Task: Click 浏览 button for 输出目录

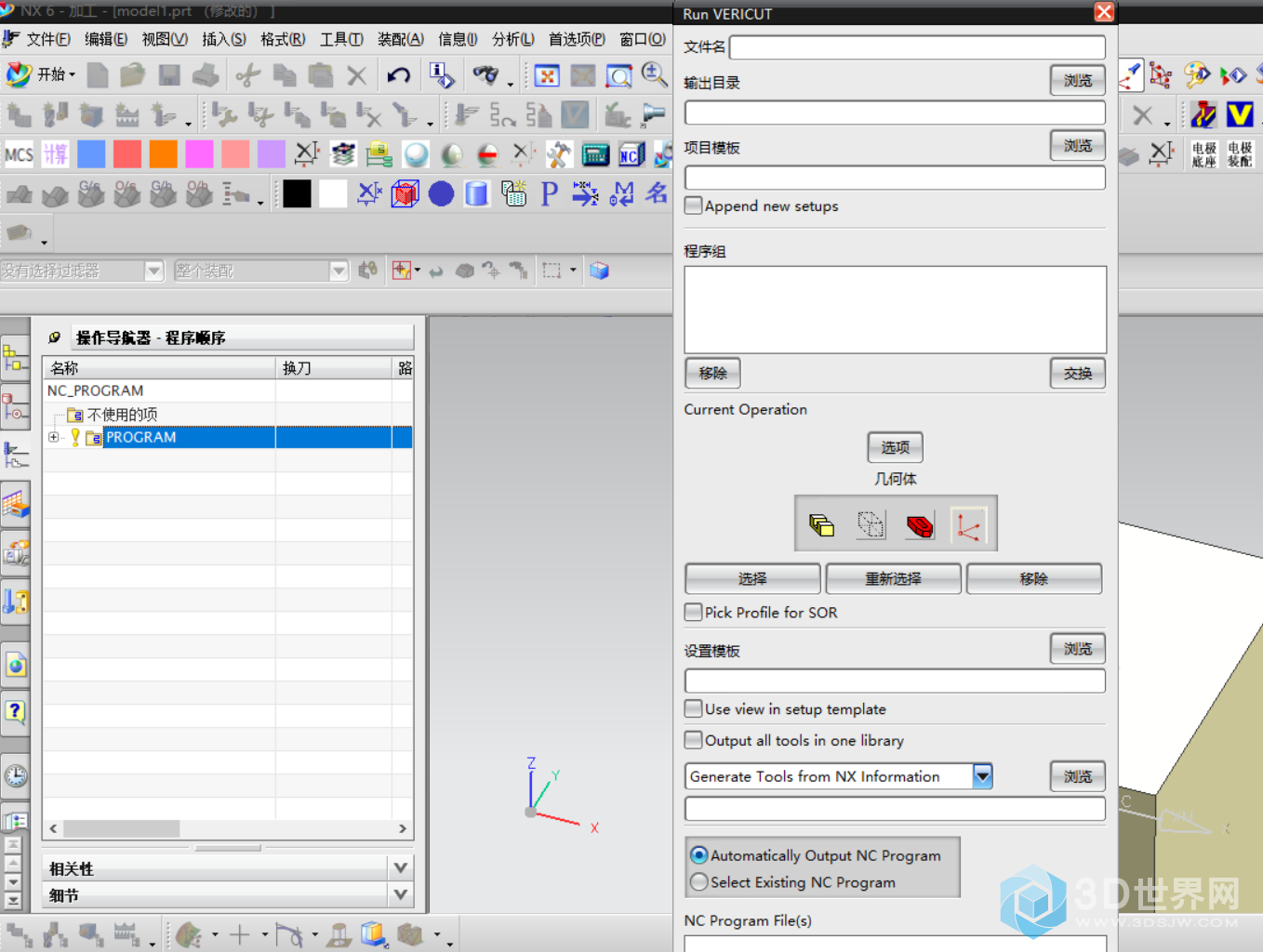Action: [x=1078, y=81]
